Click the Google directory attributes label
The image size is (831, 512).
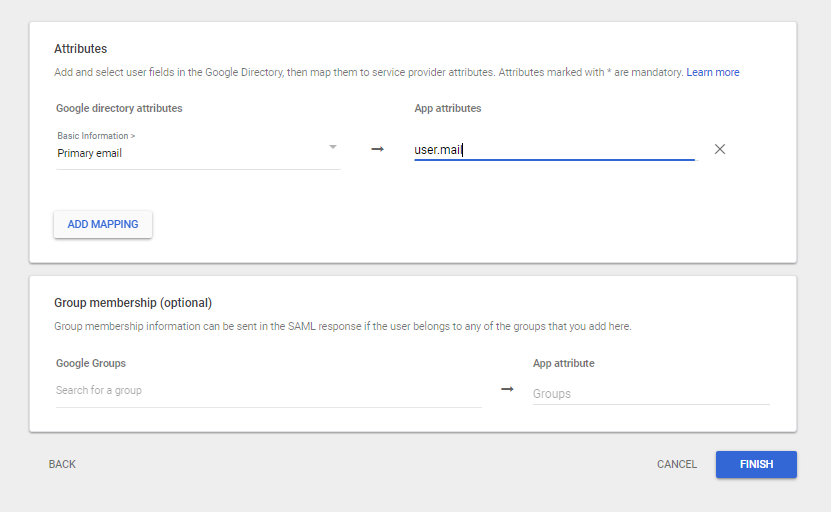click(119, 108)
